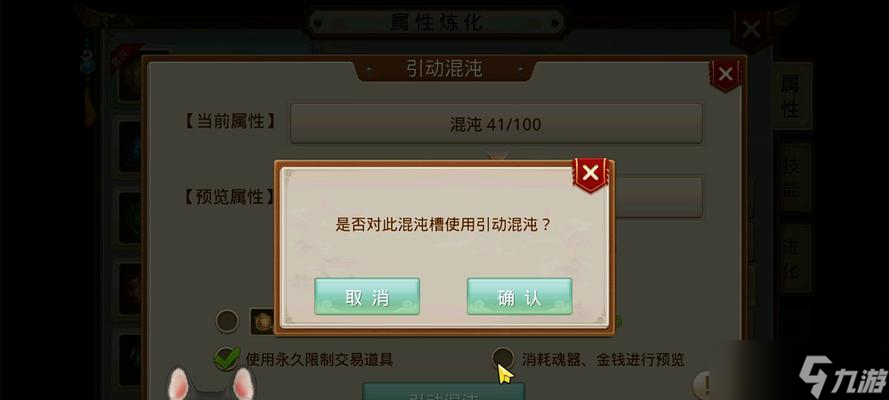
Task: Close the 属性炼化 window
Action: [751, 29]
